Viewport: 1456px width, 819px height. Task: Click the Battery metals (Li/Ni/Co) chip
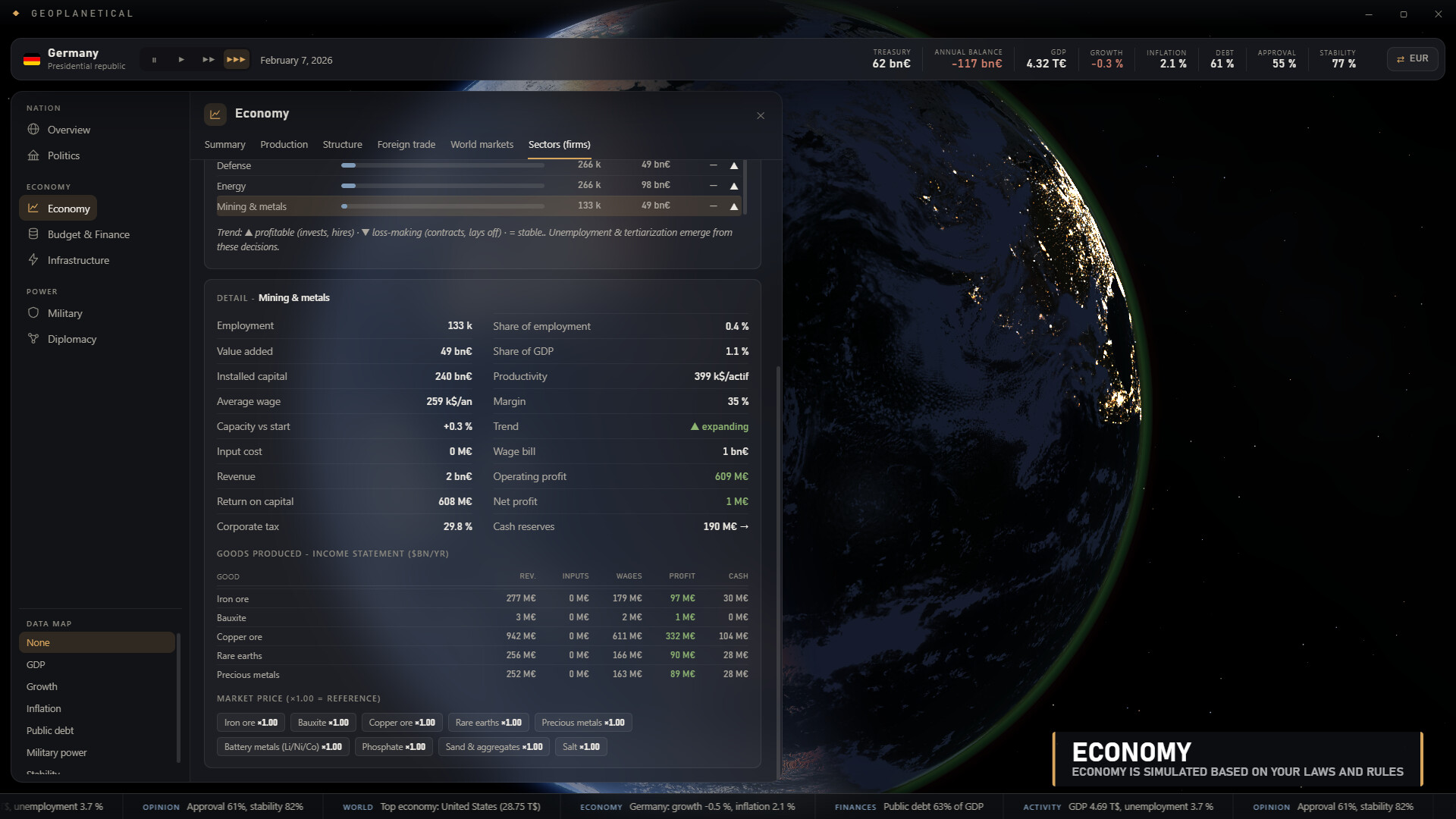(x=283, y=747)
